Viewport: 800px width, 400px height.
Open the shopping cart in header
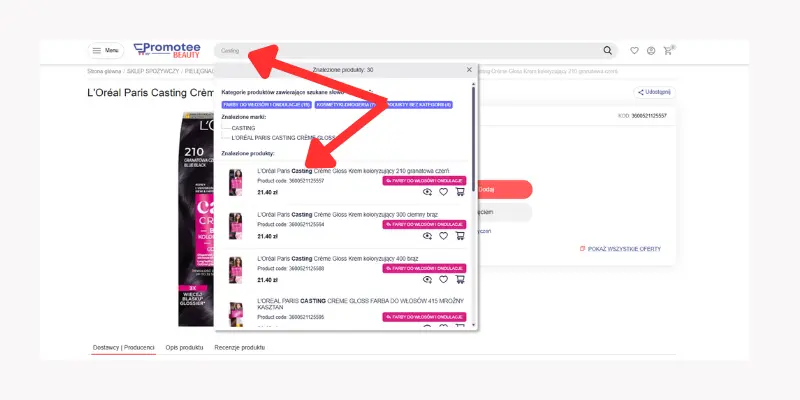668,50
